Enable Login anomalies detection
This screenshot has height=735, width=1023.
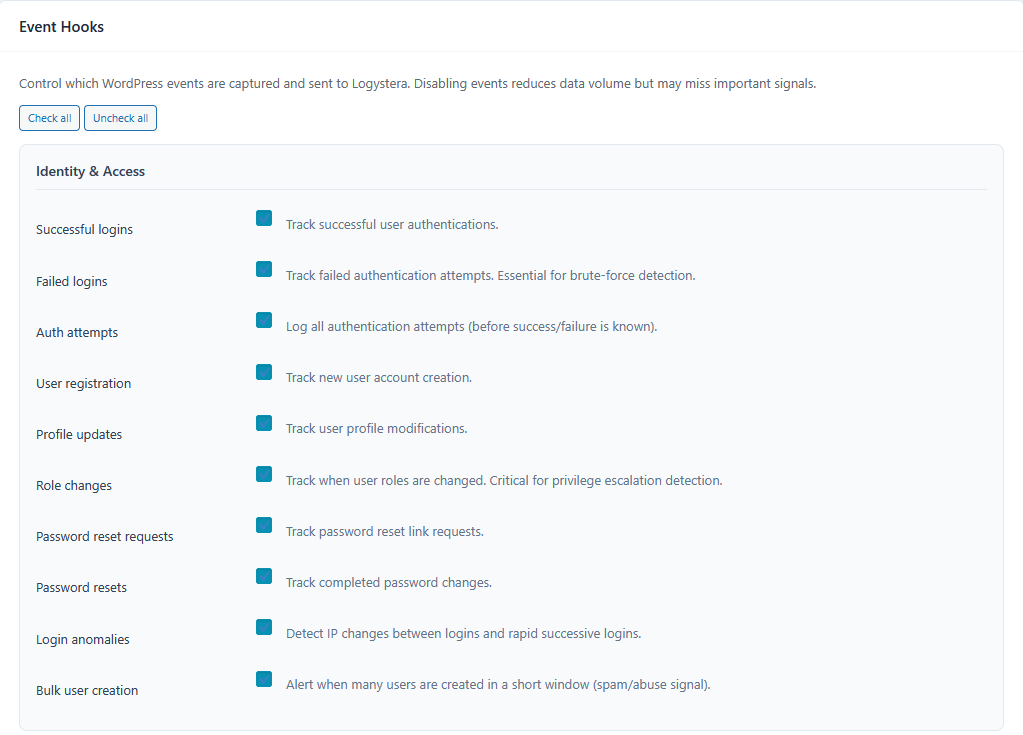coord(263,626)
